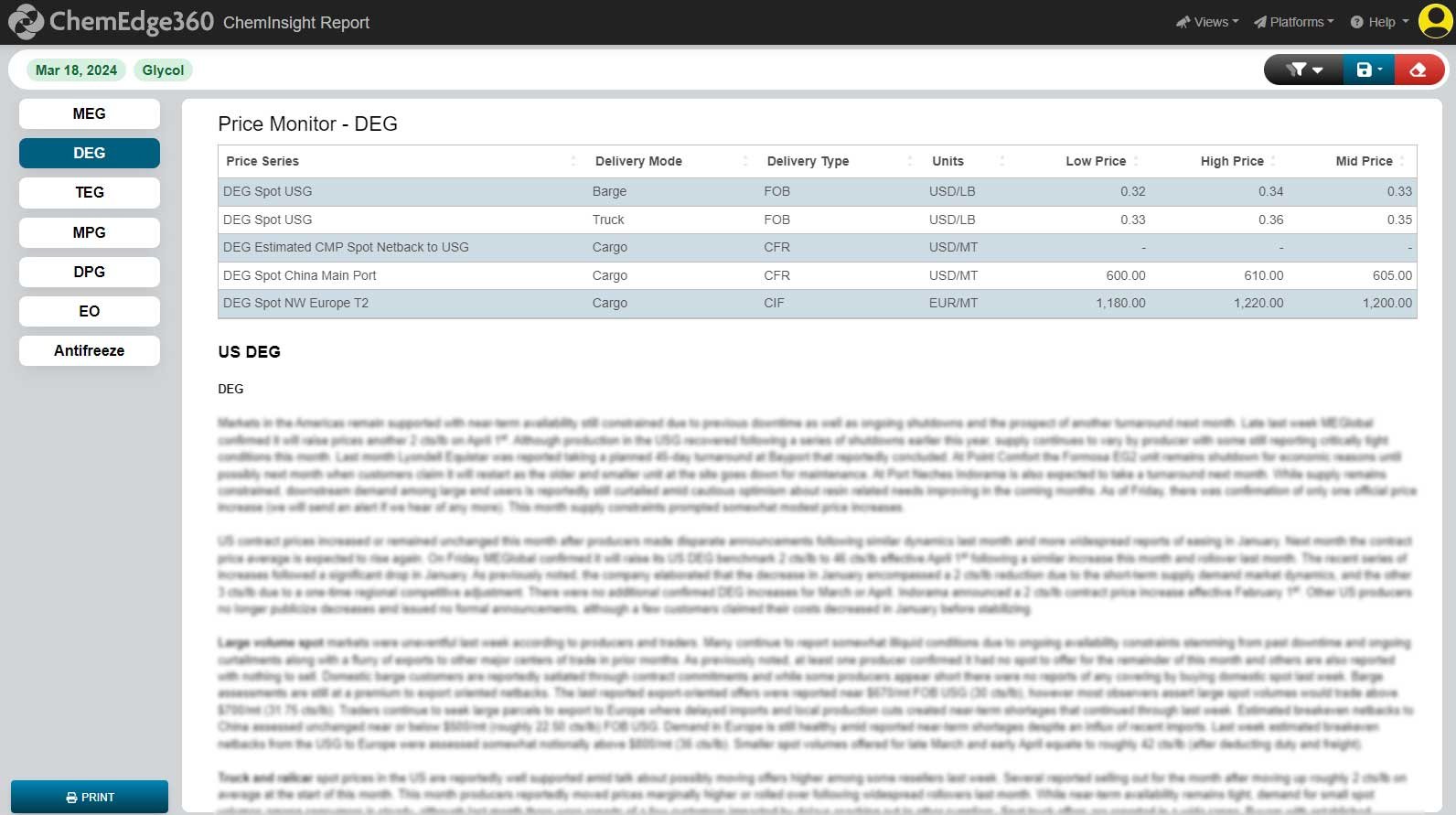The height and width of the screenshot is (815, 1456).
Task: Select the MPG tab in sidebar
Action: pyautogui.click(x=90, y=232)
